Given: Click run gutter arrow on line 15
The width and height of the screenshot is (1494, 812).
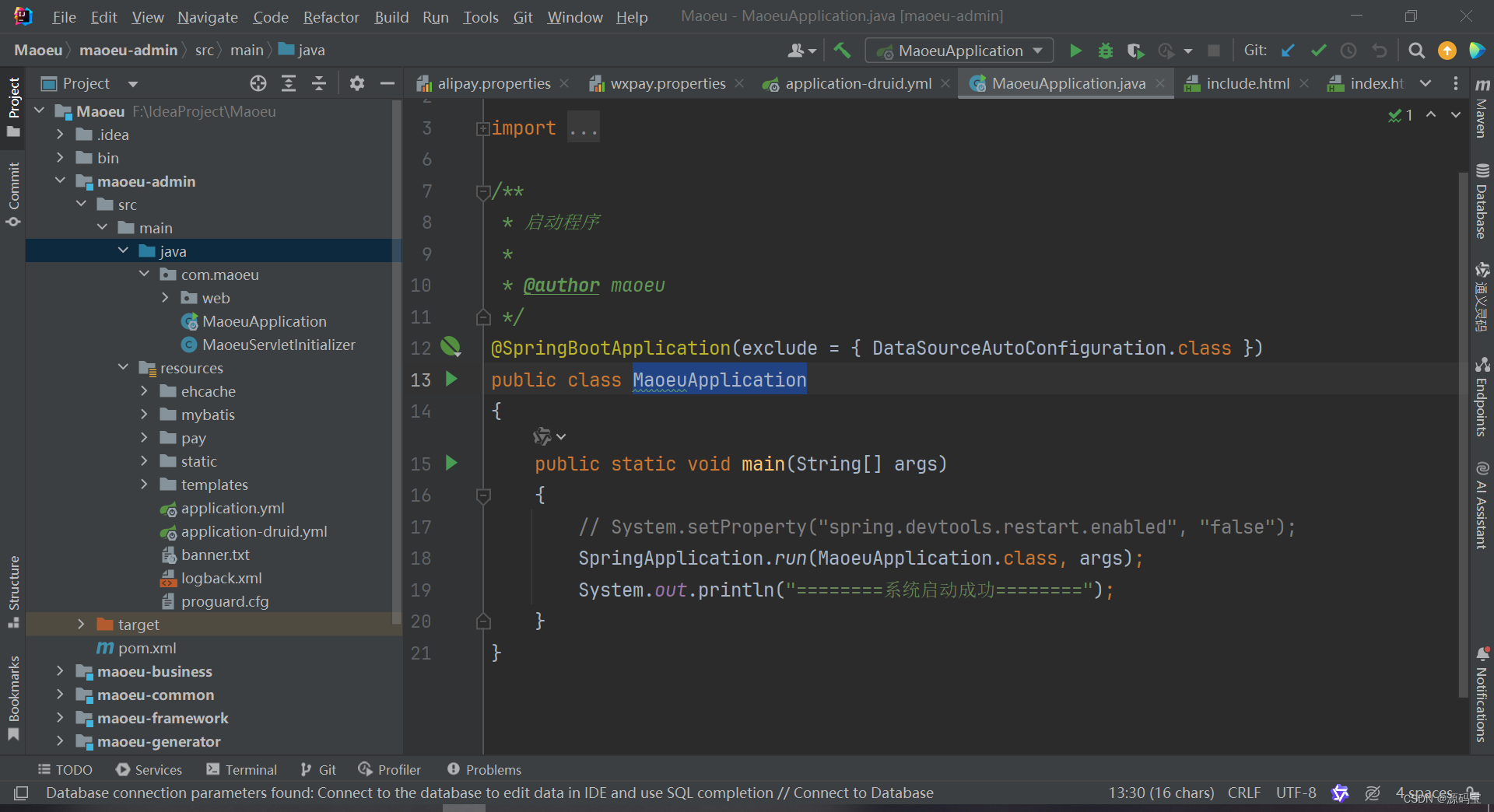Looking at the screenshot, I should click(451, 464).
